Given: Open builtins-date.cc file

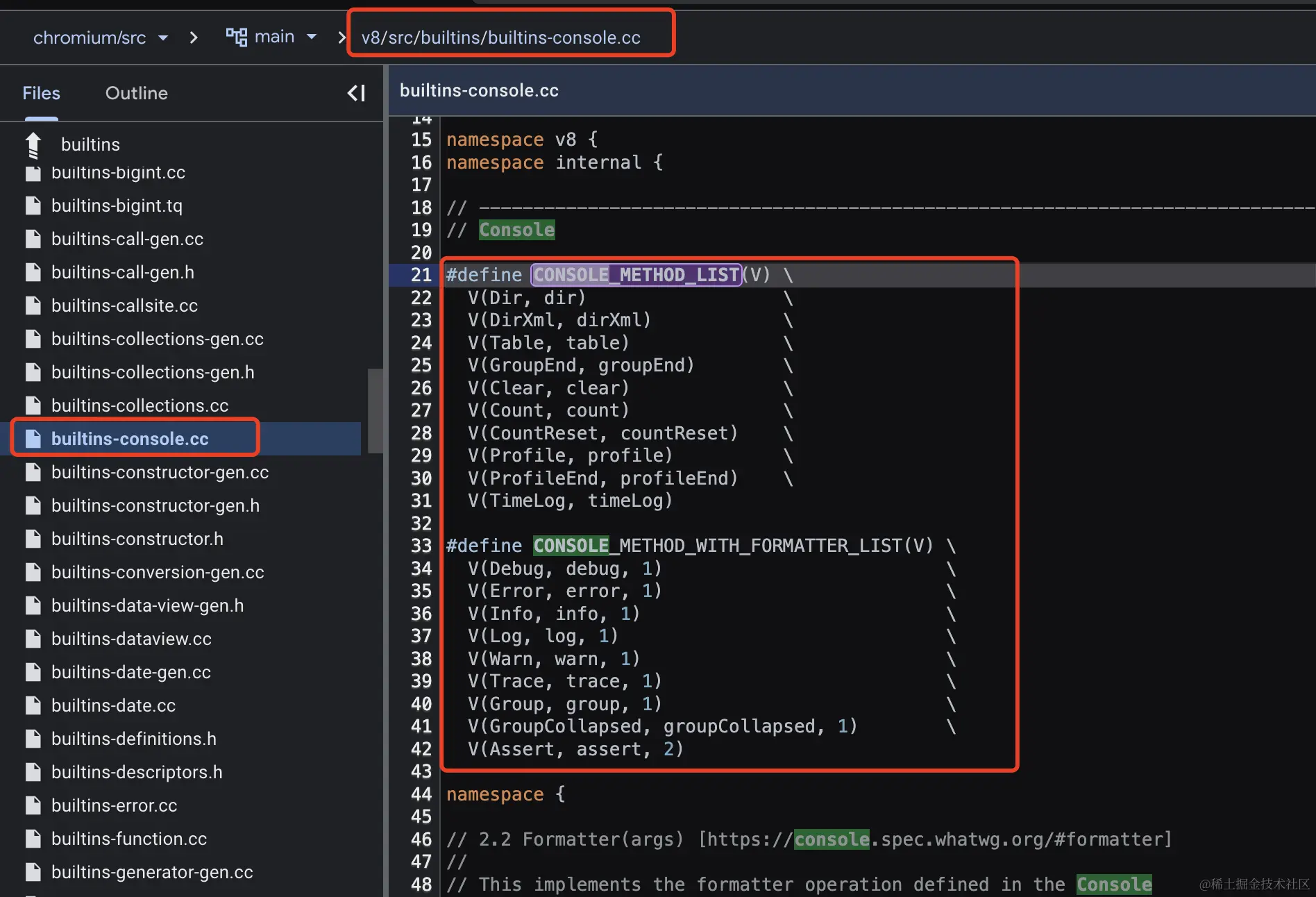Looking at the screenshot, I should tap(113, 705).
